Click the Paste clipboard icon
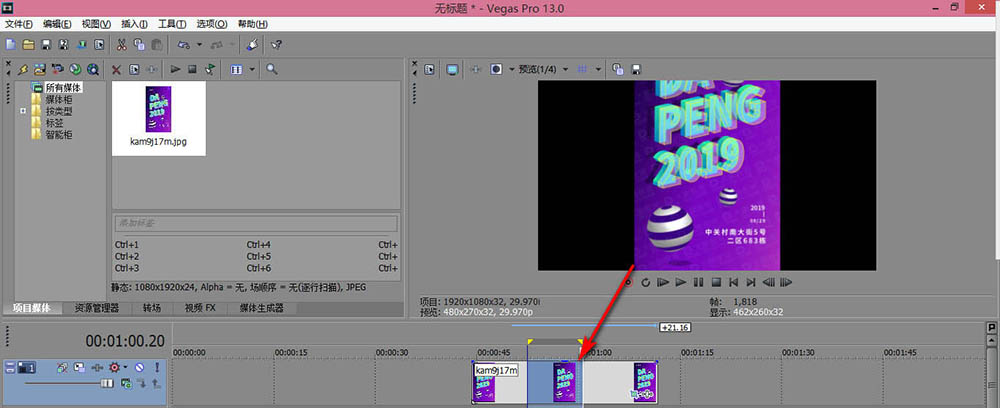Viewport: 1000px width, 408px height. pos(157,45)
